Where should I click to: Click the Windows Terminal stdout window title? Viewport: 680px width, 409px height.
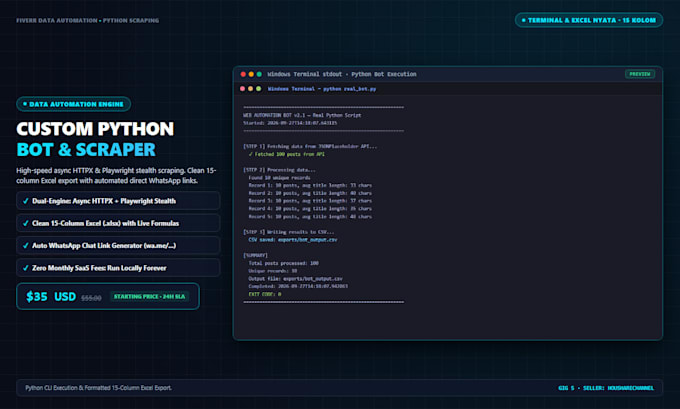click(x=342, y=74)
